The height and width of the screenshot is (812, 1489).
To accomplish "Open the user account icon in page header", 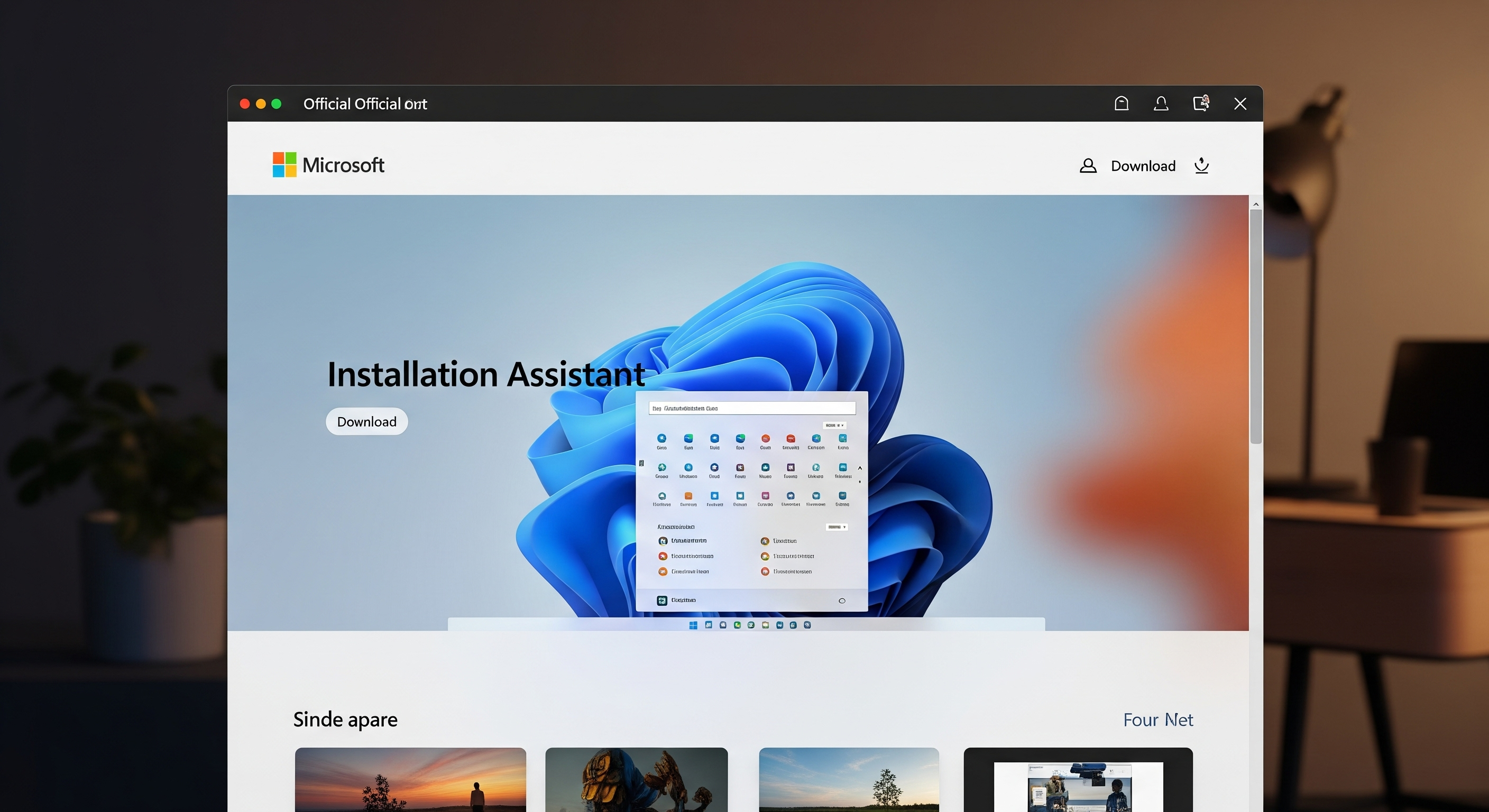I will coord(1088,166).
